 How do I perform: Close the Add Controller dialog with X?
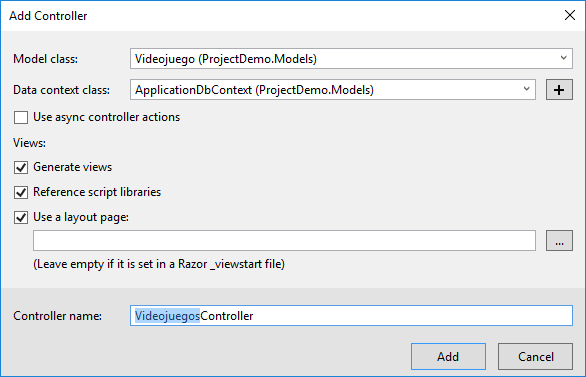tap(570, 15)
